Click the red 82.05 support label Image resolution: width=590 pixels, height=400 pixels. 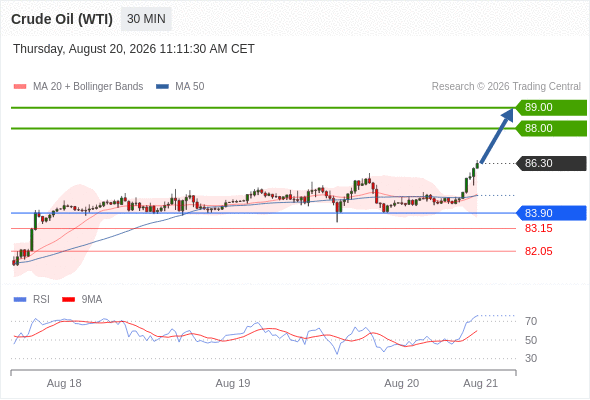(538, 251)
